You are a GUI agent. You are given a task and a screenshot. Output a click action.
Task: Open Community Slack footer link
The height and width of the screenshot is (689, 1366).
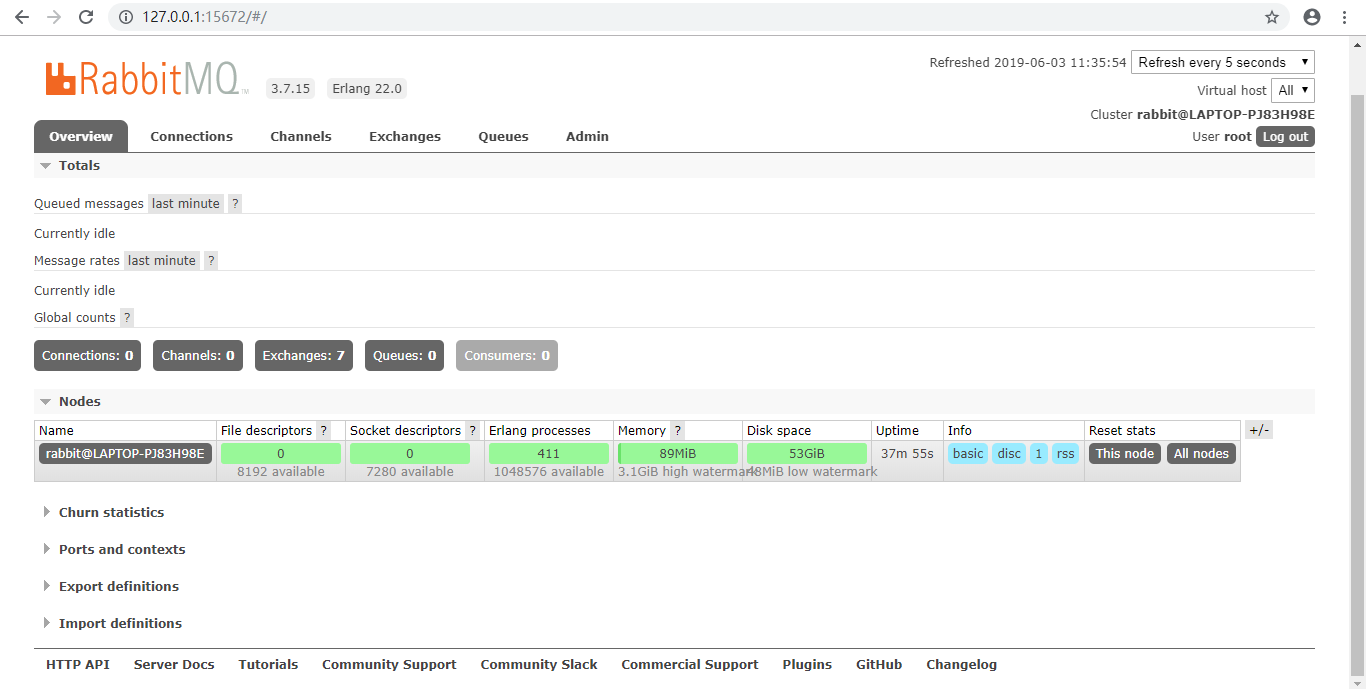(539, 664)
